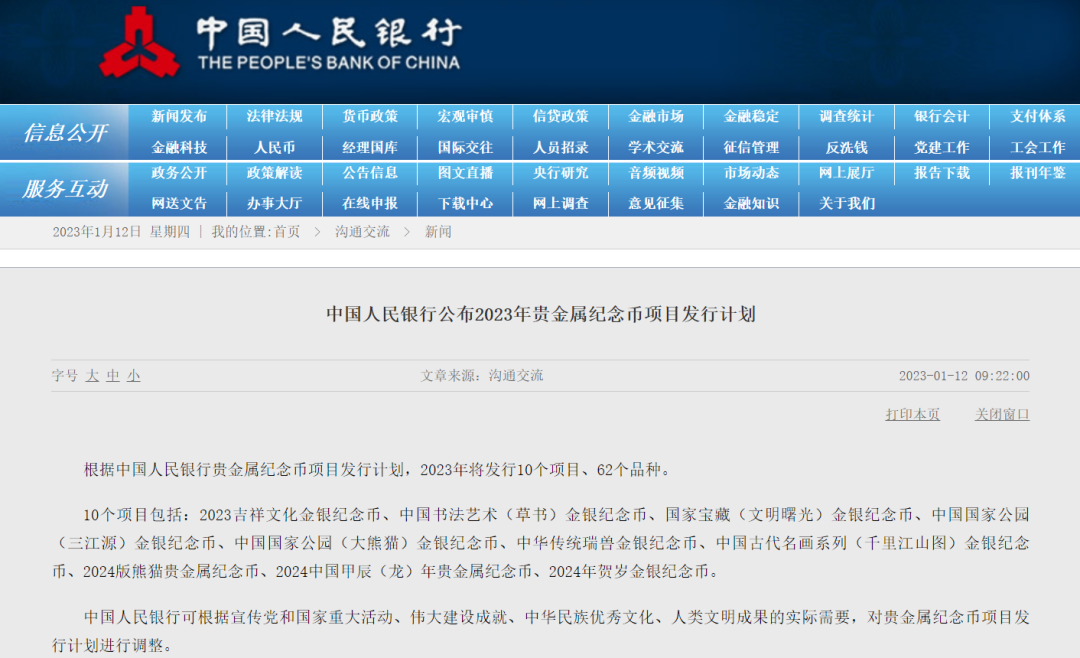Select 金融科技 in the navigation
Viewport: 1080px width, 658px height.
(x=179, y=147)
